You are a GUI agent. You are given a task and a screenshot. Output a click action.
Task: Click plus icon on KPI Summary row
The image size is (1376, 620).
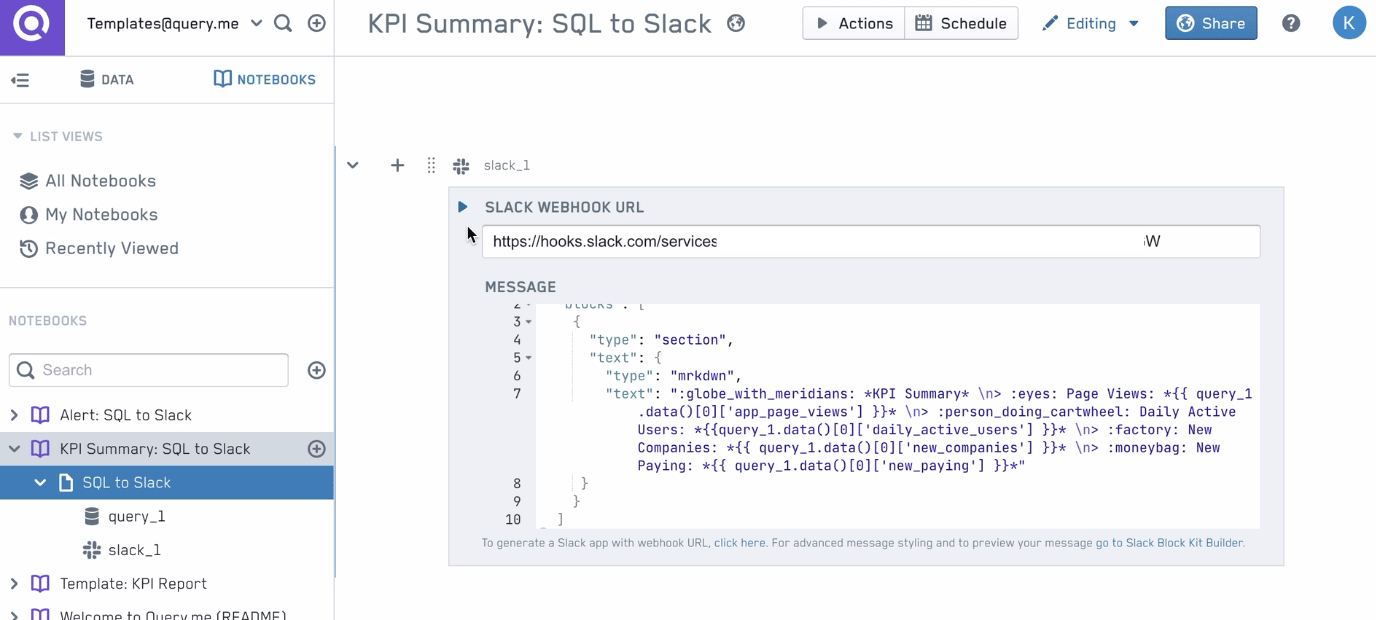coord(317,449)
